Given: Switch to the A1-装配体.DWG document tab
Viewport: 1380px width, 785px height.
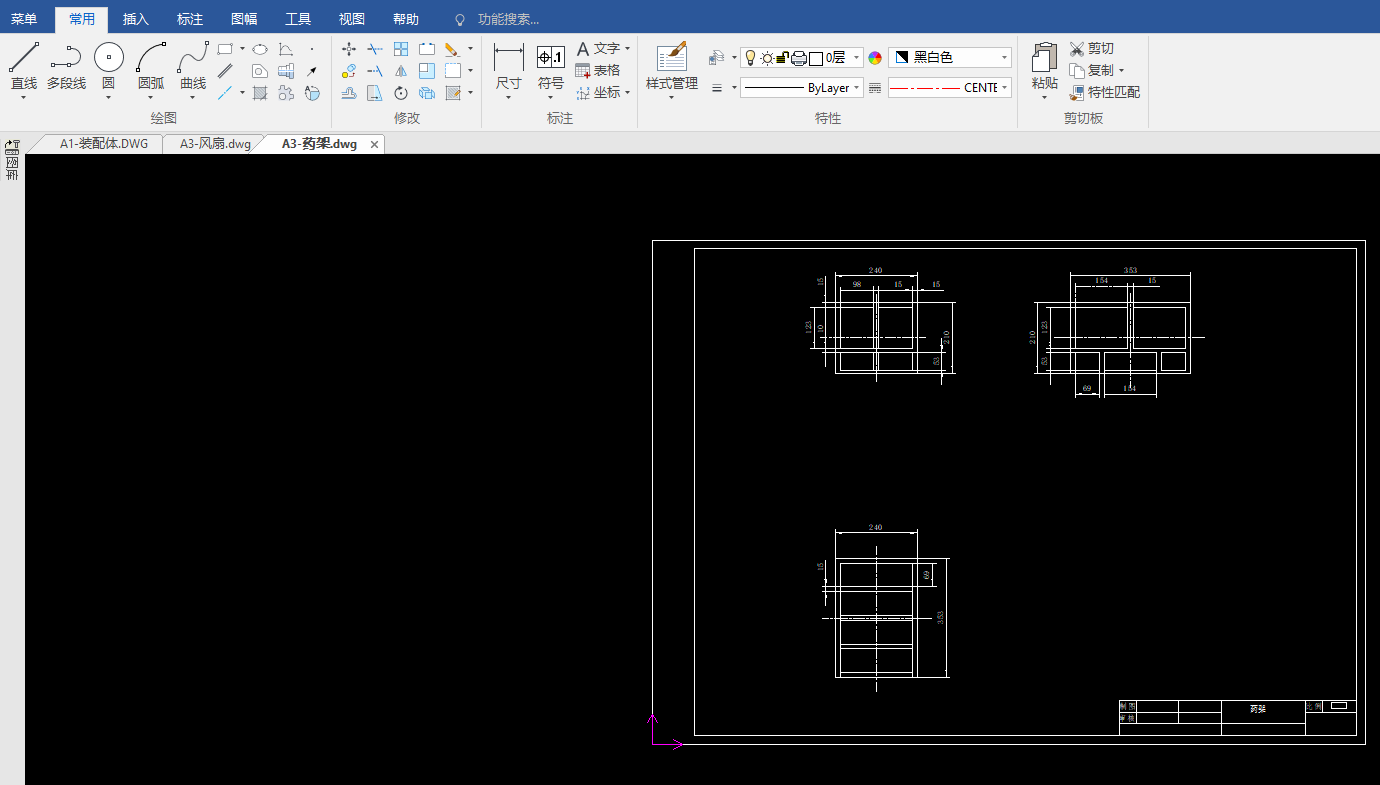Looking at the screenshot, I should pyautogui.click(x=103, y=144).
